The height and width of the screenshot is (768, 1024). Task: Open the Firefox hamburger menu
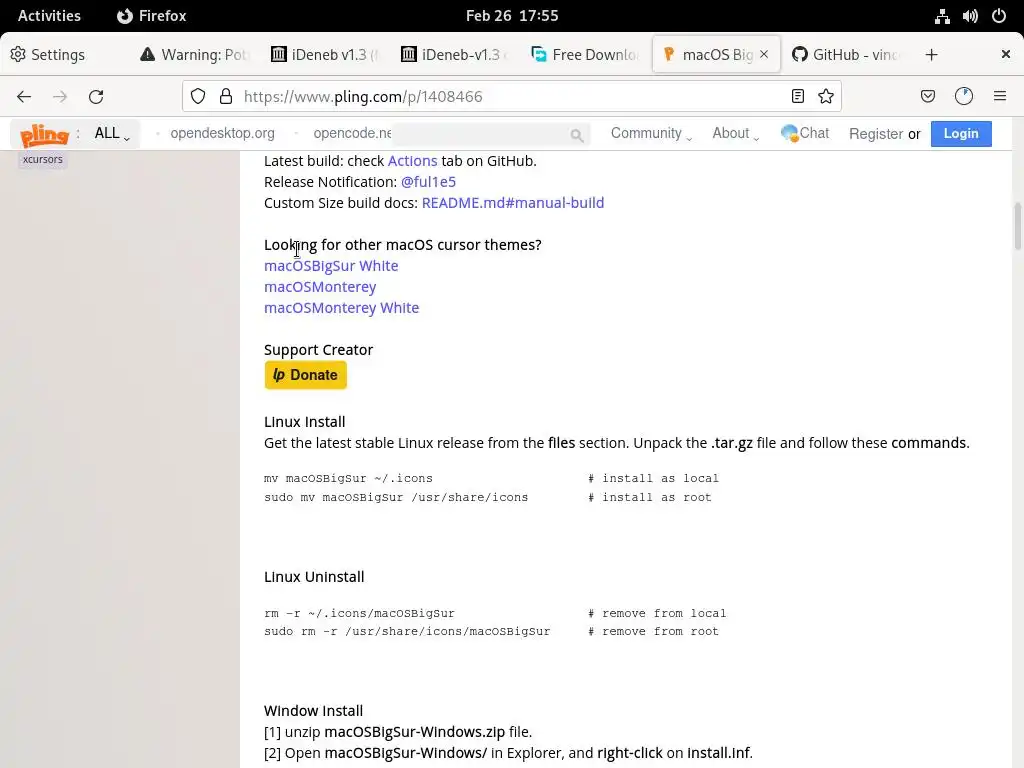tap(999, 97)
